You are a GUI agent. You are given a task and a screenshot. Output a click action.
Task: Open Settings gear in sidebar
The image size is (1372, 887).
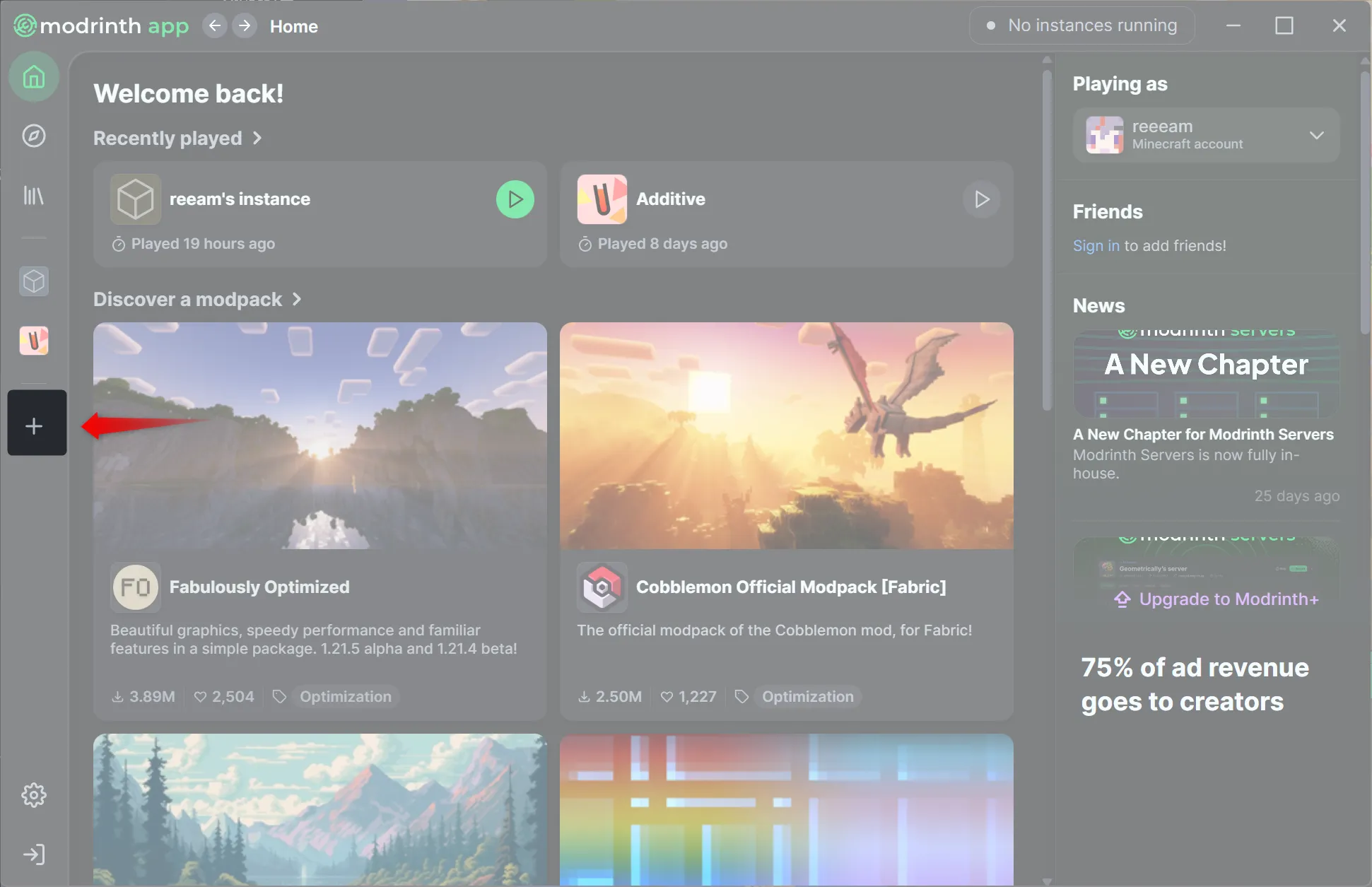(34, 795)
